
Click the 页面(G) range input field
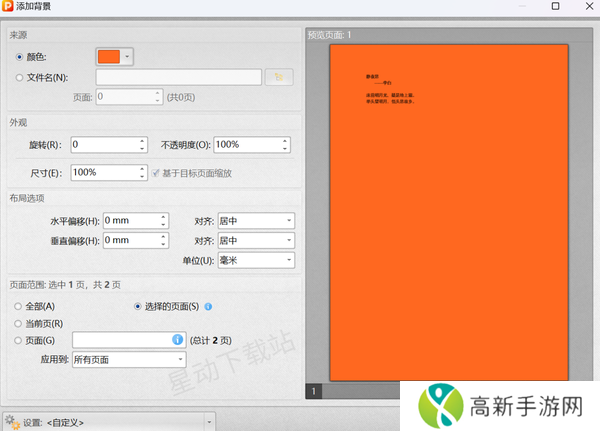coord(129,340)
